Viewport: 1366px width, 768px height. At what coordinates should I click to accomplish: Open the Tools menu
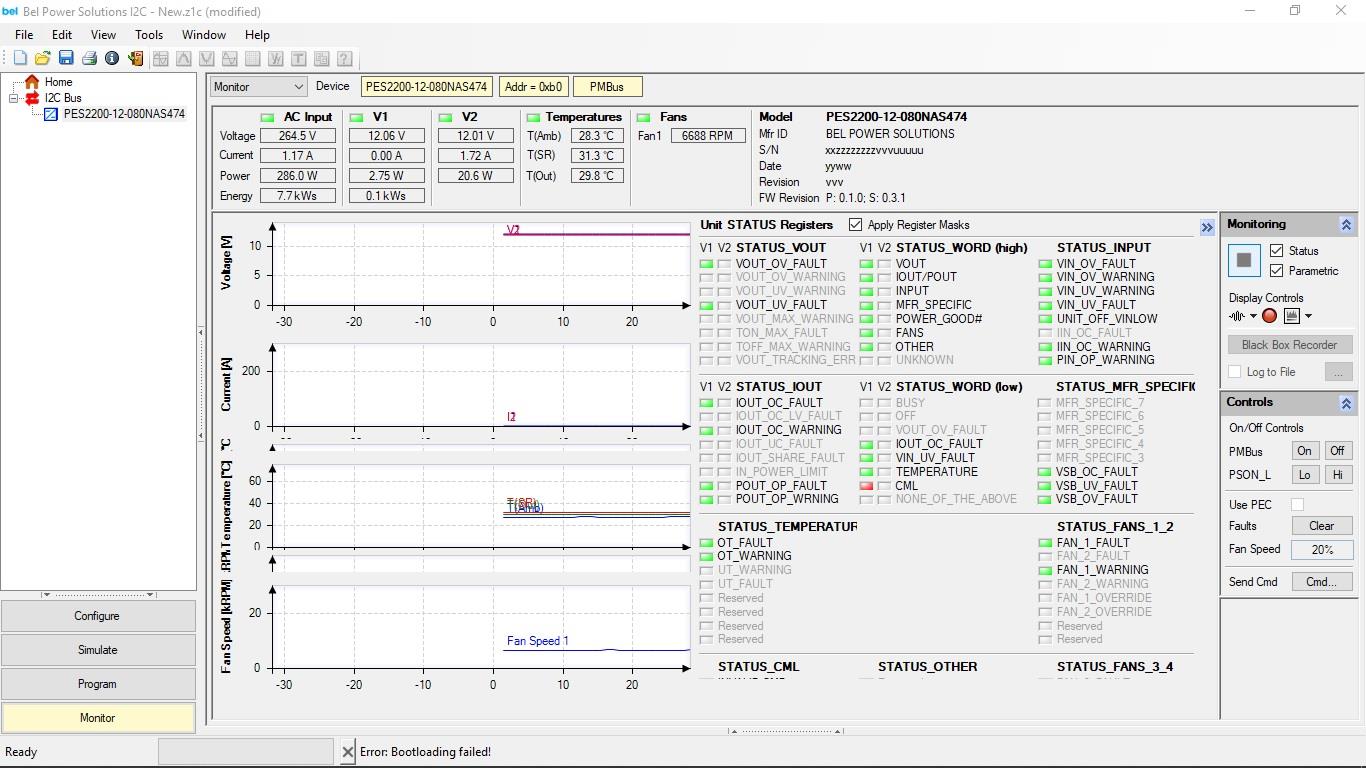(148, 34)
